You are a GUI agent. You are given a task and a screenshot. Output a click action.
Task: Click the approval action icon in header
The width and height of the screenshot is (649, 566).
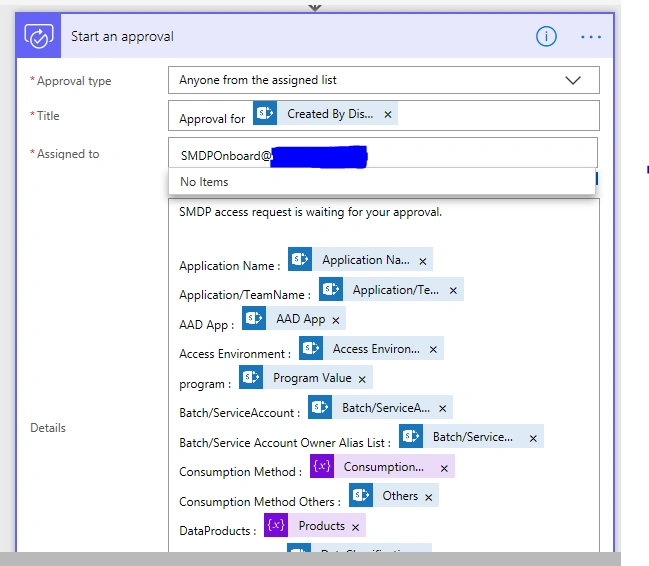(x=38, y=36)
